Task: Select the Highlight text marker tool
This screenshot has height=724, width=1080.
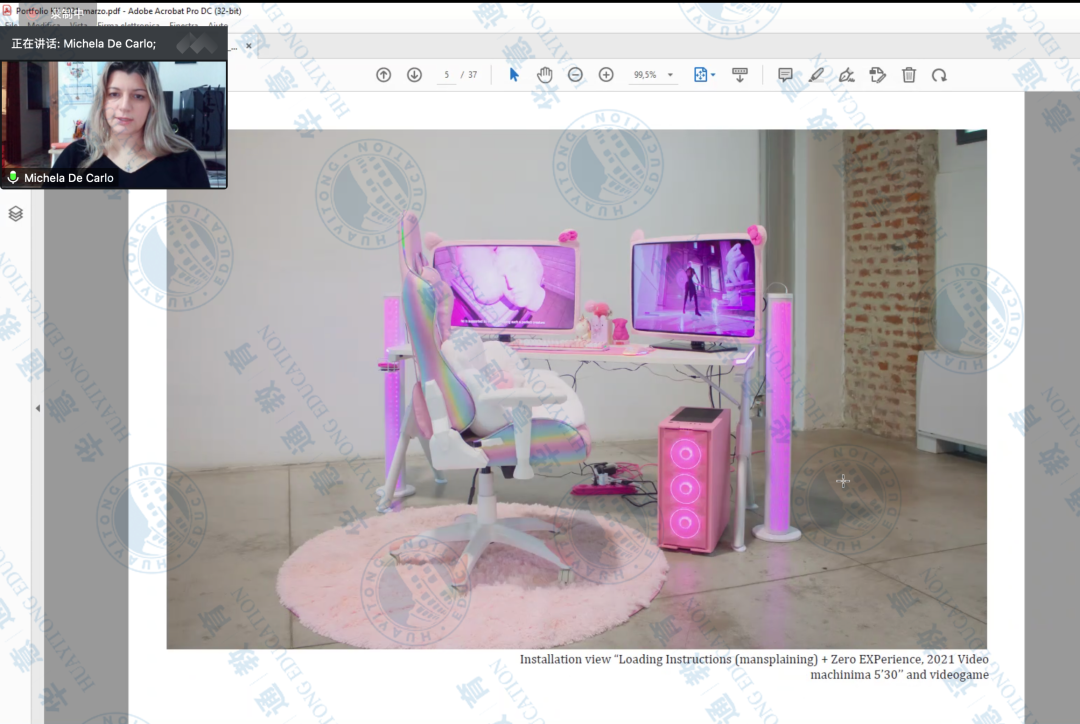Action: 816,75
